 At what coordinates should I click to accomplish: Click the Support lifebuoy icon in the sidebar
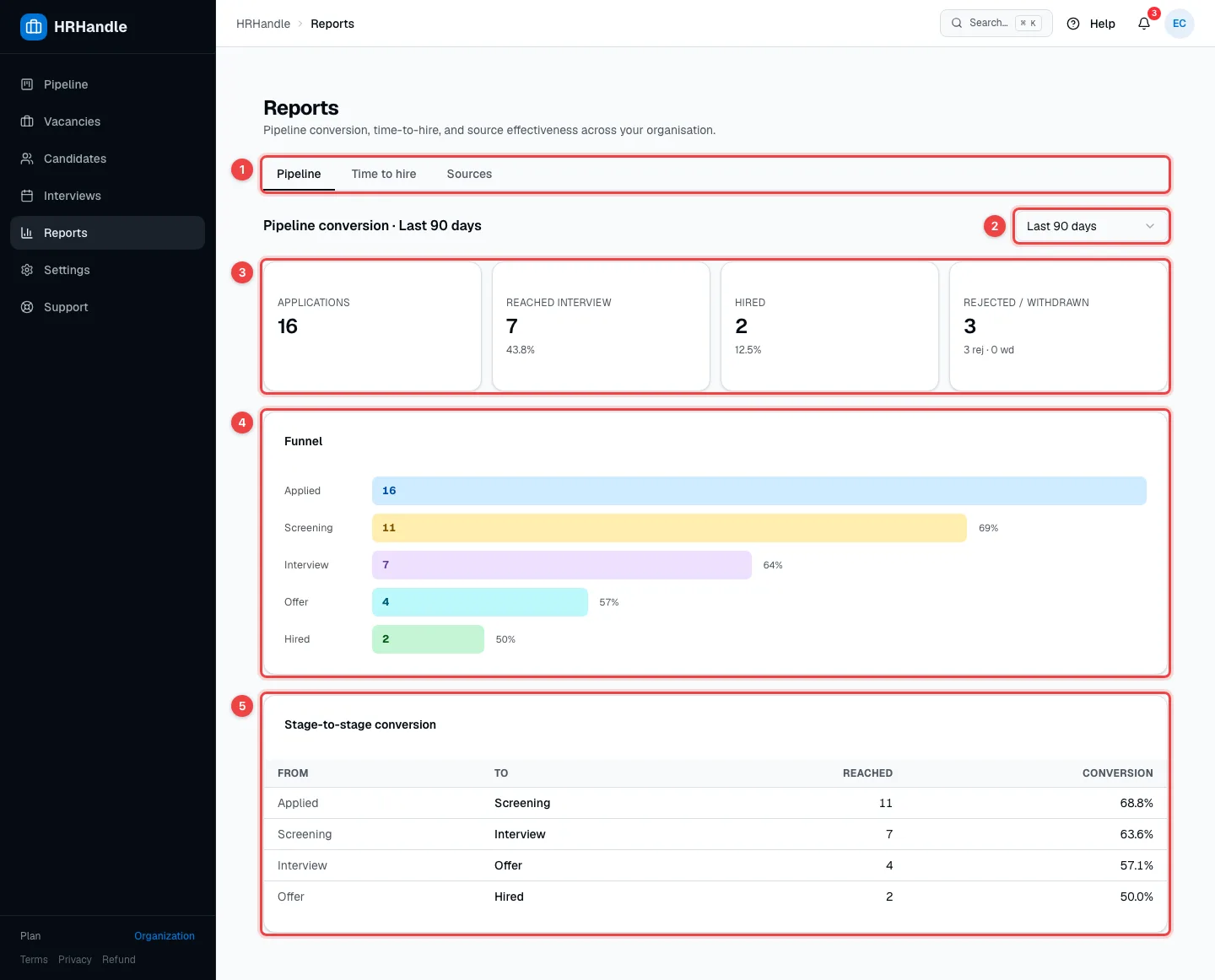(x=27, y=307)
